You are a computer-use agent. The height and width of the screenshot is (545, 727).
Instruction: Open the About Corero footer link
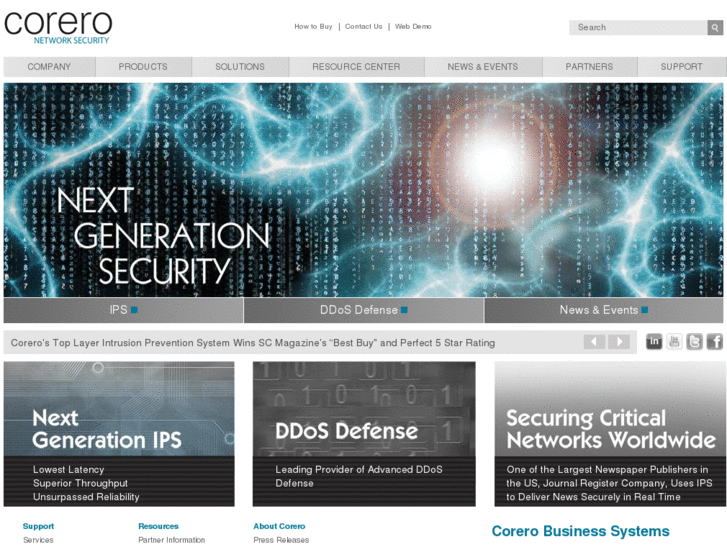tap(279, 526)
